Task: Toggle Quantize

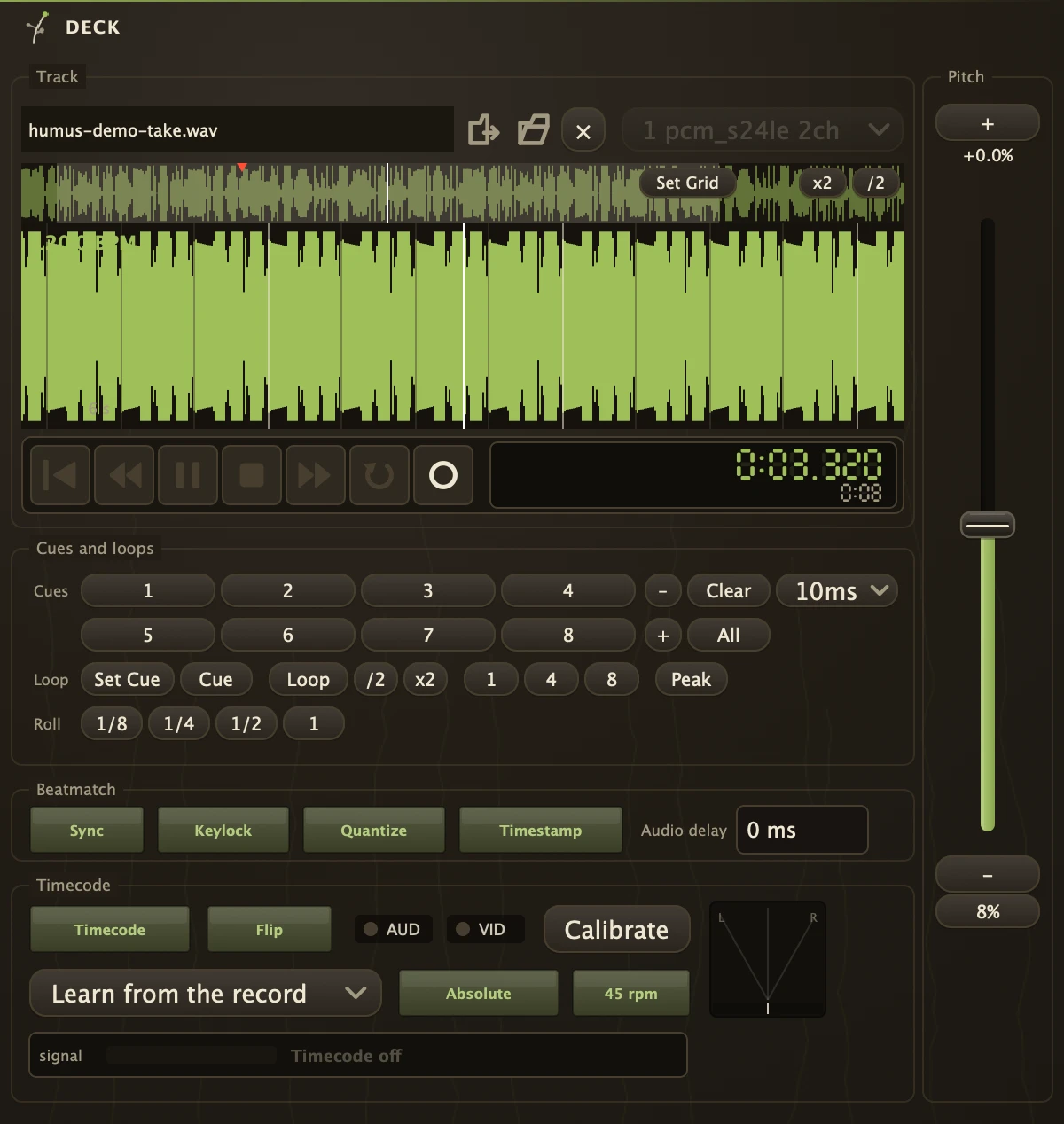Action: [374, 831]
